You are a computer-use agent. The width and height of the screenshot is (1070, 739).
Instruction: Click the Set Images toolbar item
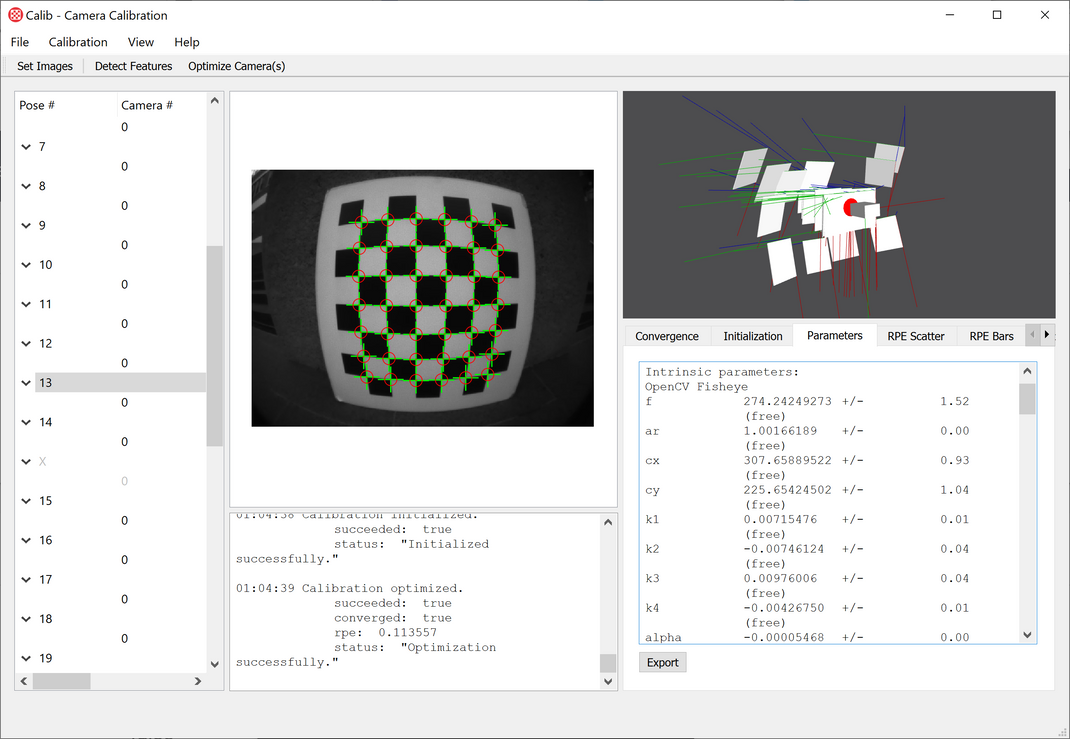[x=44, y=65]
